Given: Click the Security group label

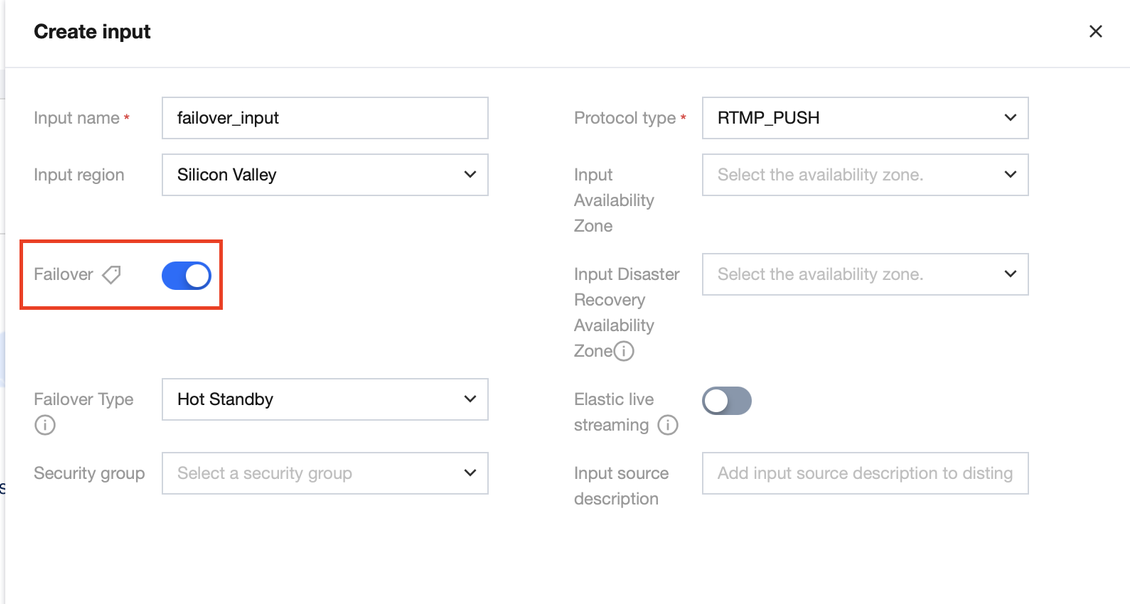Looking at the screenshot, I should (x=89, y=474).
